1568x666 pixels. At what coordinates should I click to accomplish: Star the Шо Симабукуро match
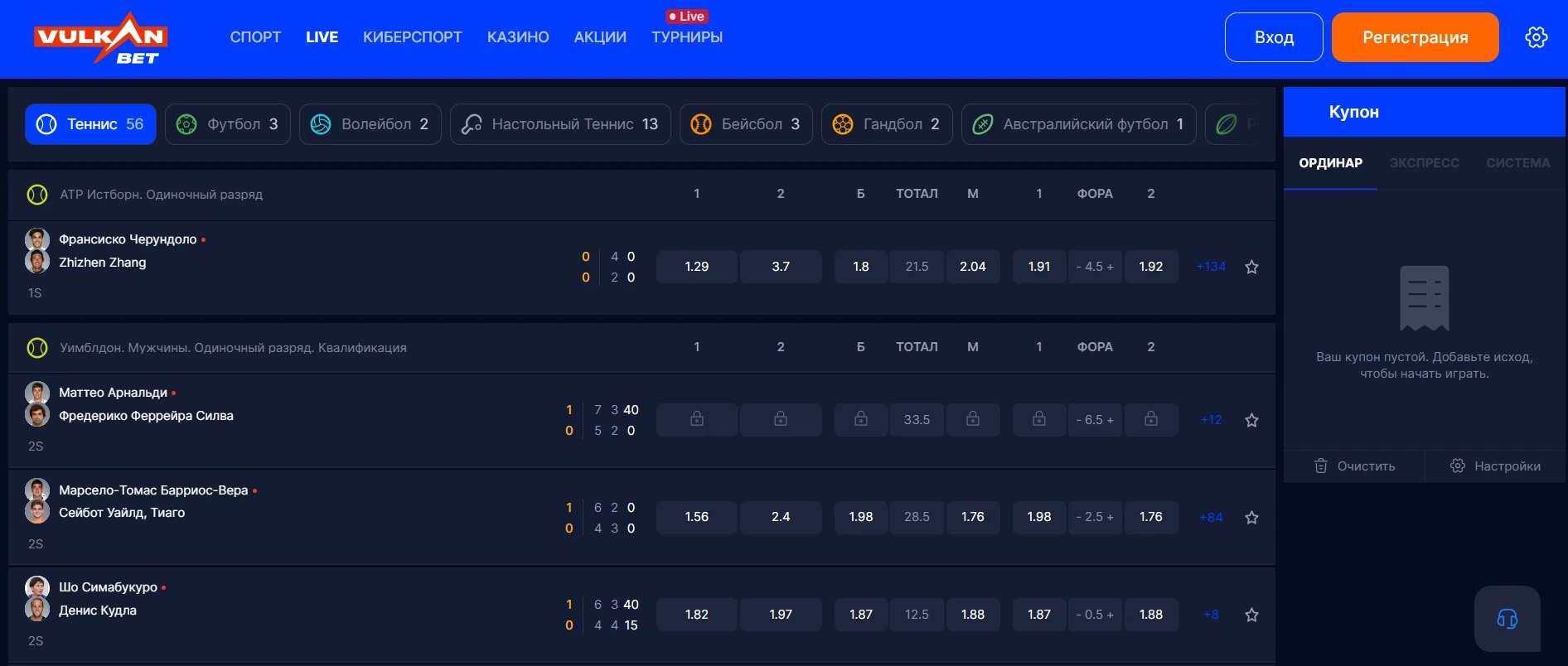coord(1251,615)
